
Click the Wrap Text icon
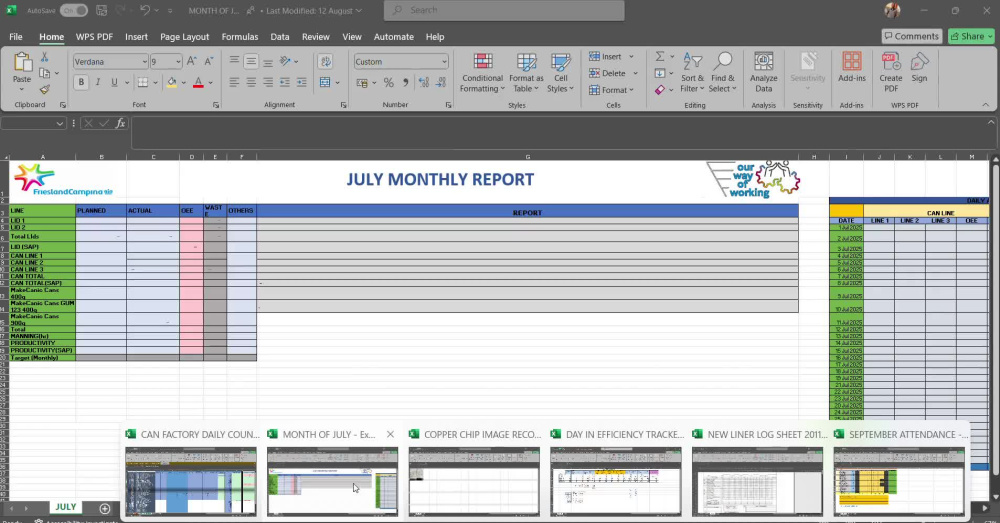[326, 61]
